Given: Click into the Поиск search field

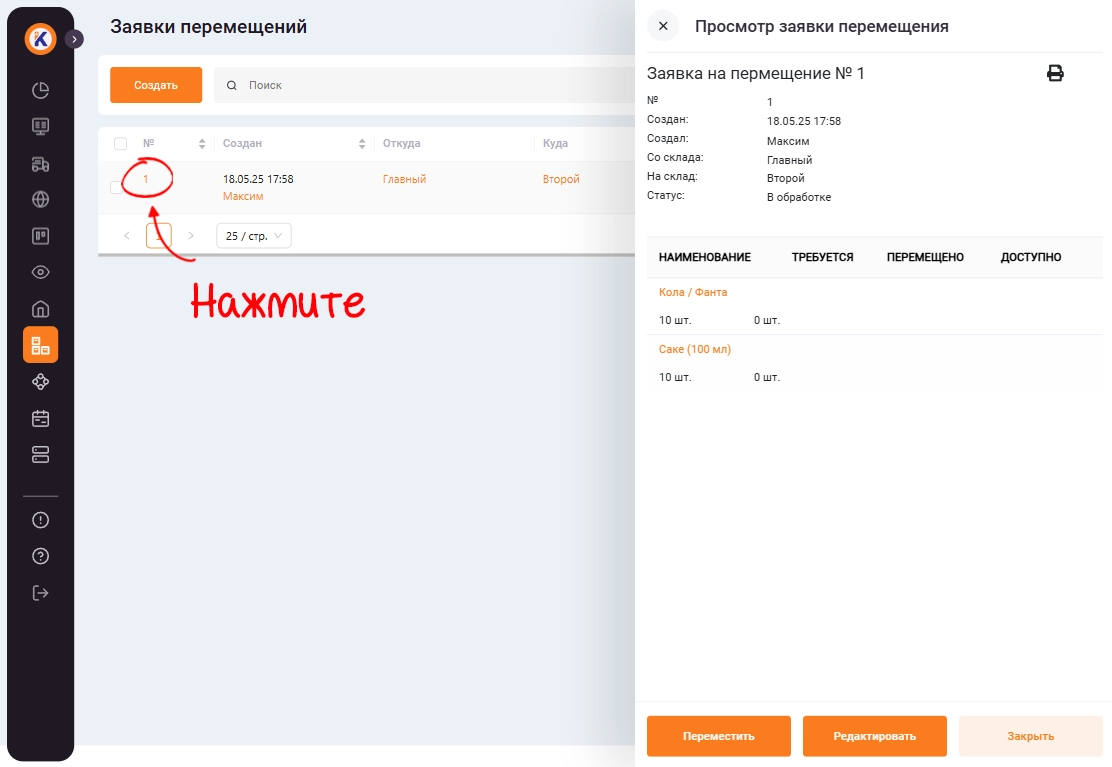Looking at the screenshot, I should [x=420, y=85].
